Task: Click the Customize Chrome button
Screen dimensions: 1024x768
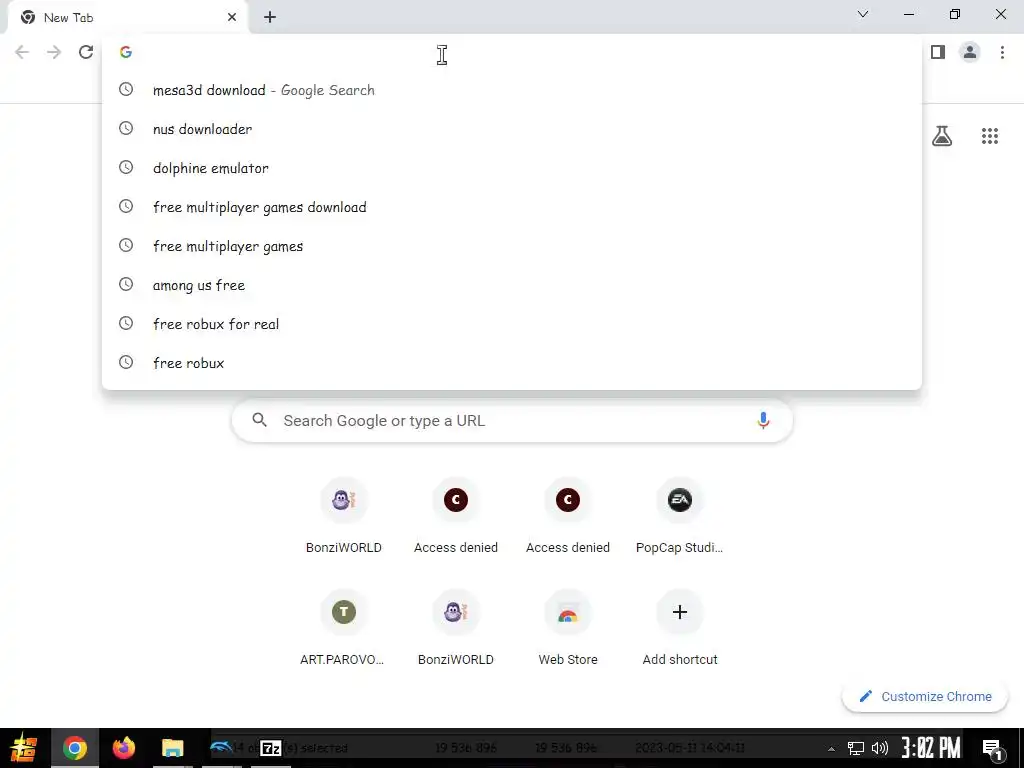Action: pyautogui.click(x=925, y=696)
